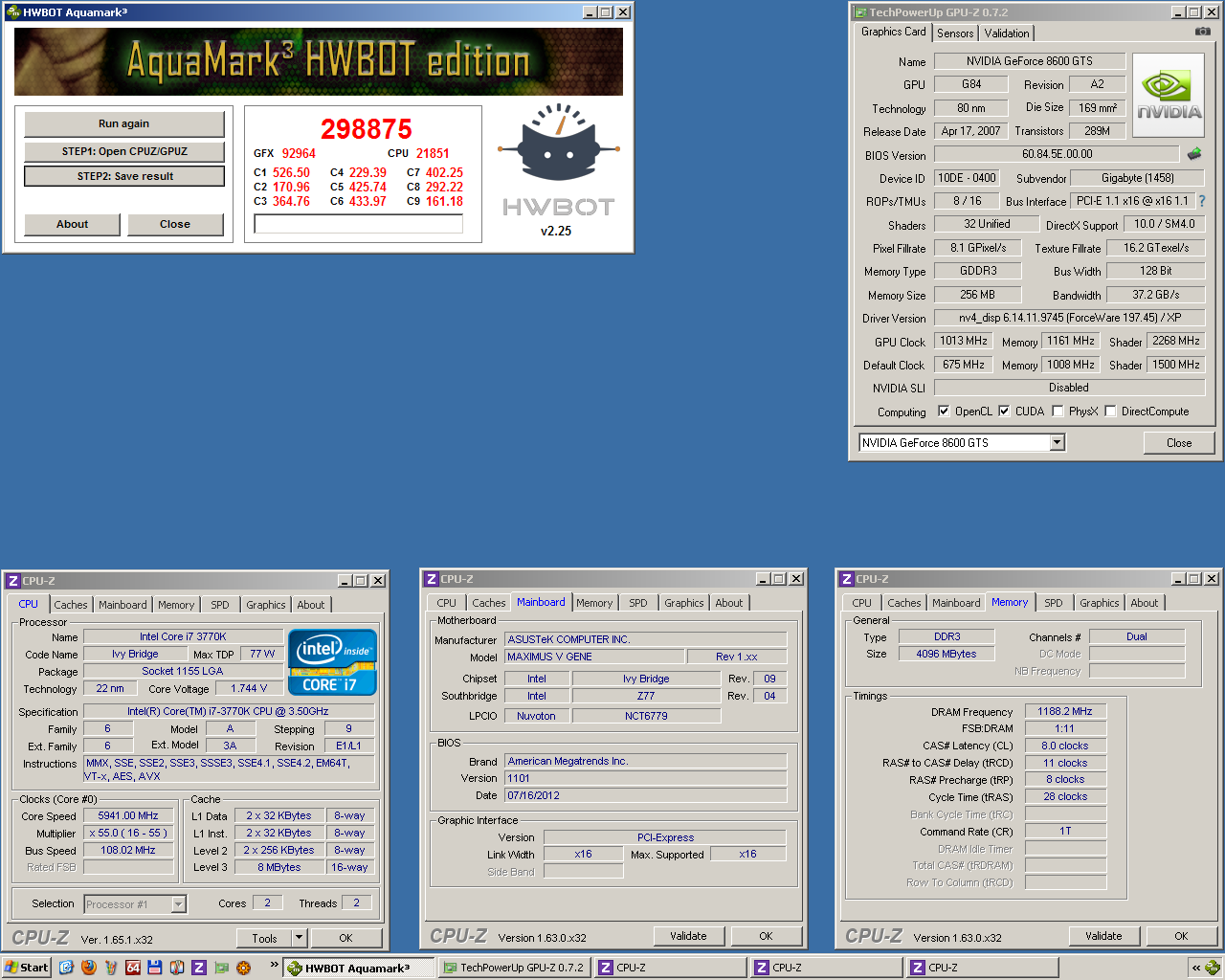Open the orange gear quick launch icon
Screen dimensions: 1225x980
coord(243,968)
